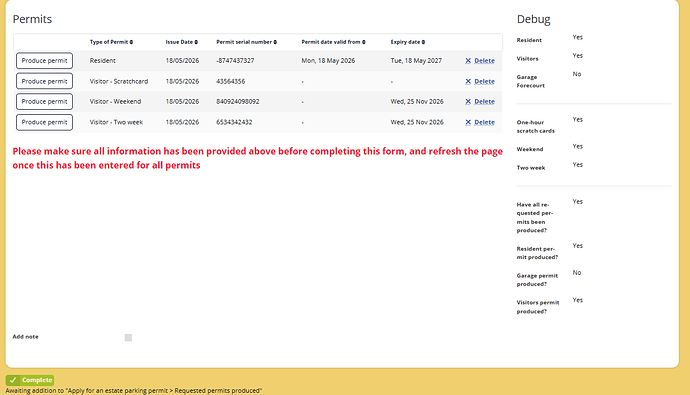The width and height of the screenshot is (690, 395).
Task: Sort by Permit date valid from arrows
Action: (363, 42)
